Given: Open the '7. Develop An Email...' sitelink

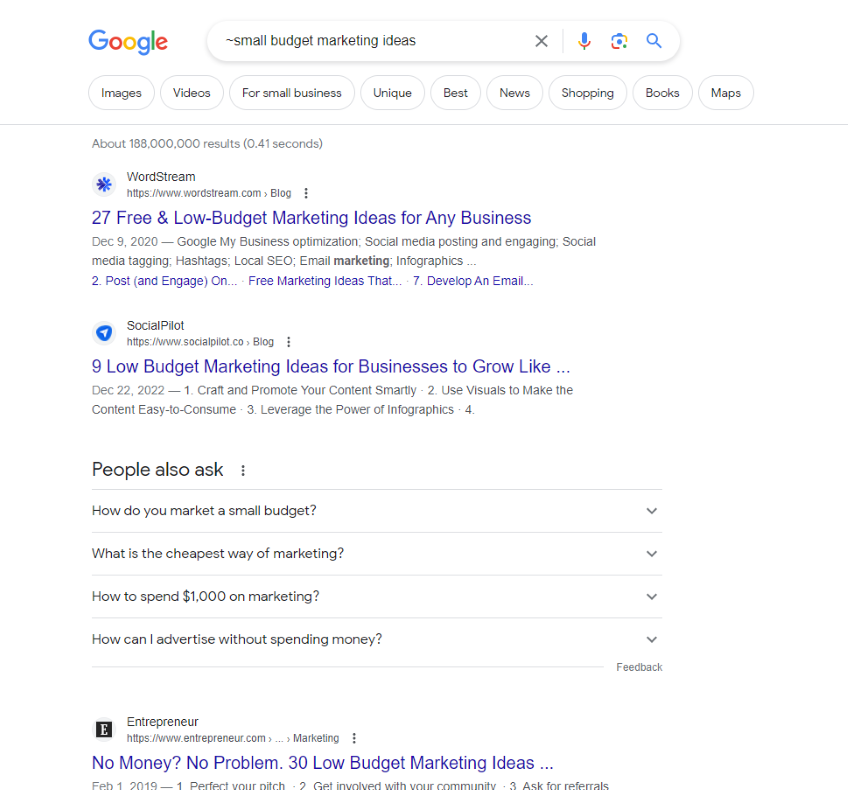Looking at the screenshot, I should point(473,281).
